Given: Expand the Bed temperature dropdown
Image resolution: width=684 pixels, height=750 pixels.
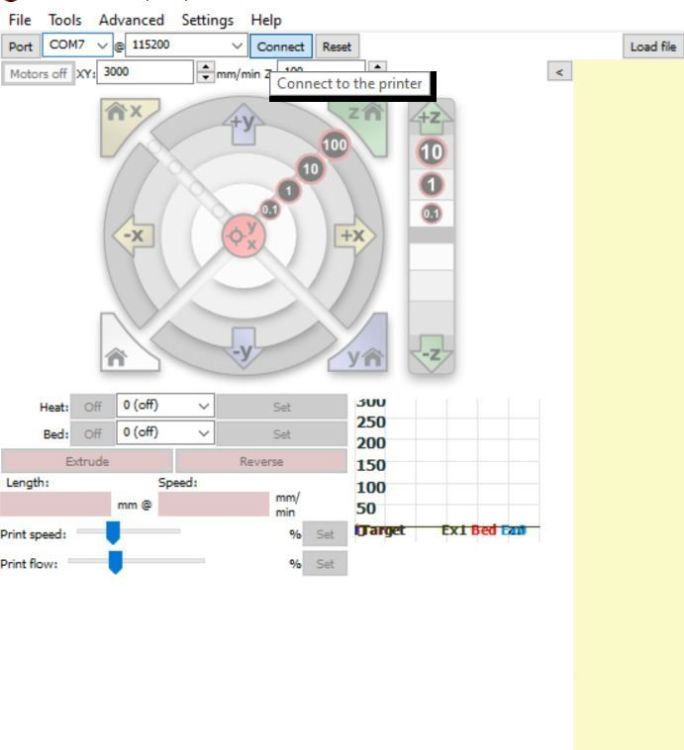Looking at the screenshot, I should [165, 432].
